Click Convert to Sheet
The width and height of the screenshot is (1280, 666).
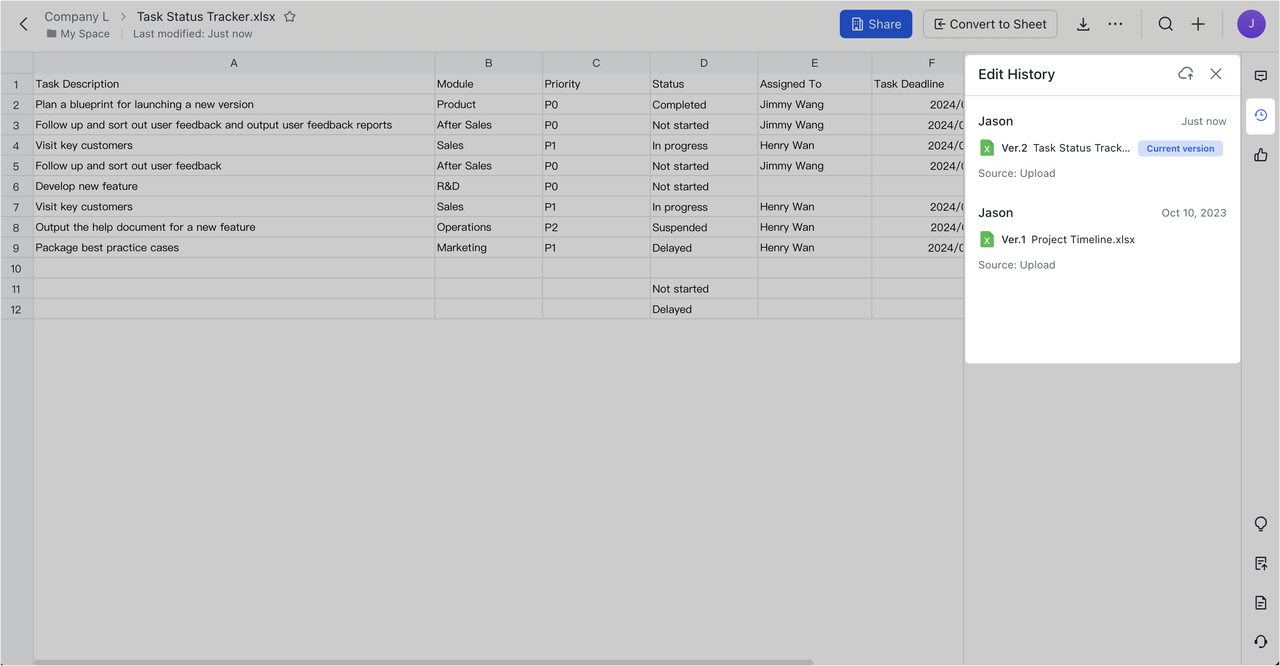click(990, 23)
